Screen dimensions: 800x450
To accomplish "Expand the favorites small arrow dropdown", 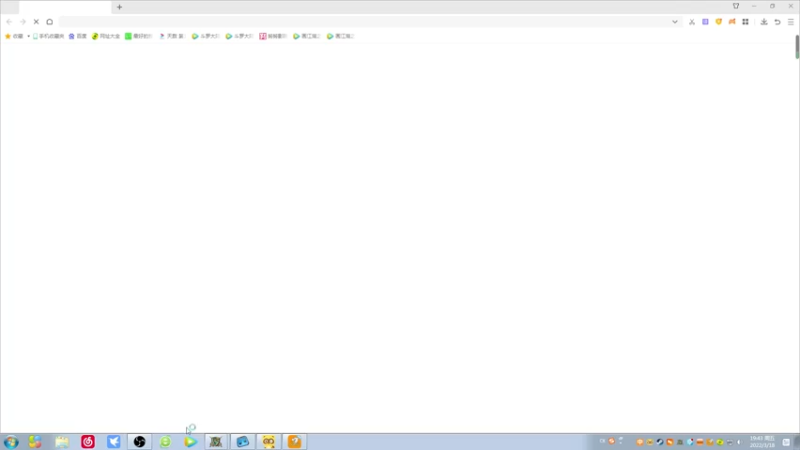I will pos(29,36).
